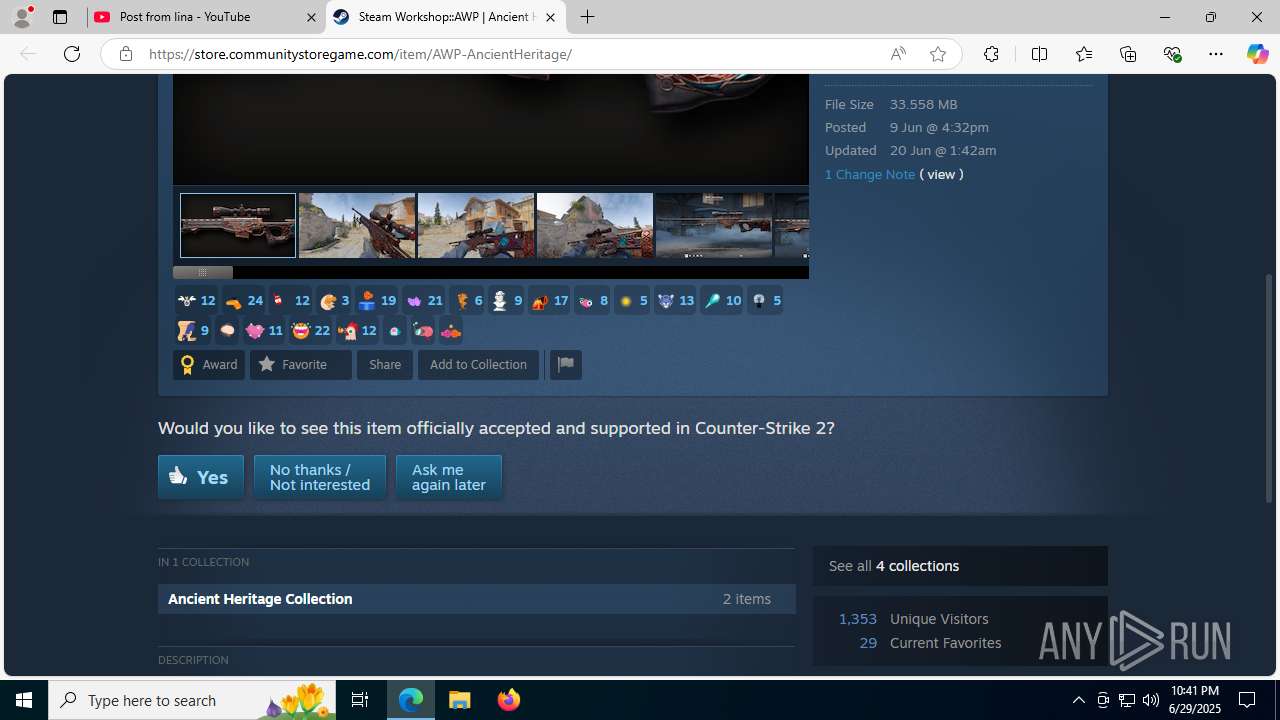Click Ask me again later
The height and width of the screenshot is (720, 1280).
pos(449,477)
